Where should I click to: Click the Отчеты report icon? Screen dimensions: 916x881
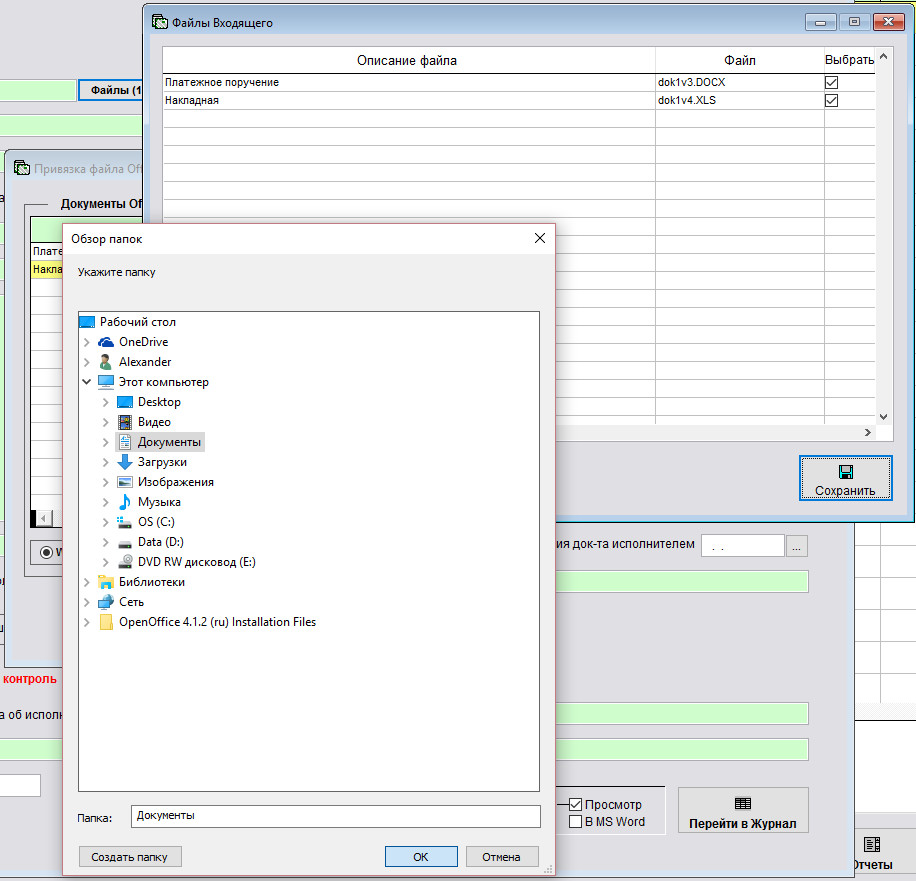point(872,844)
